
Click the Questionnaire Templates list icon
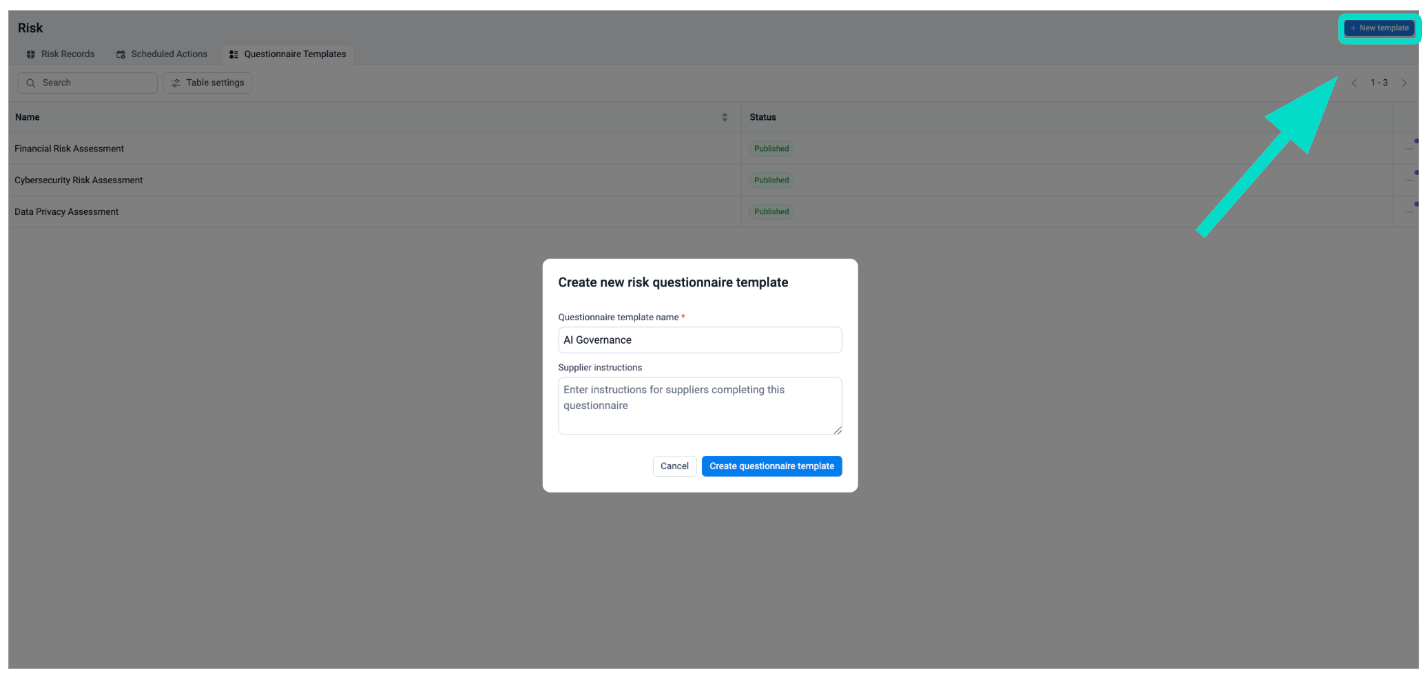[x=234, y=54]
